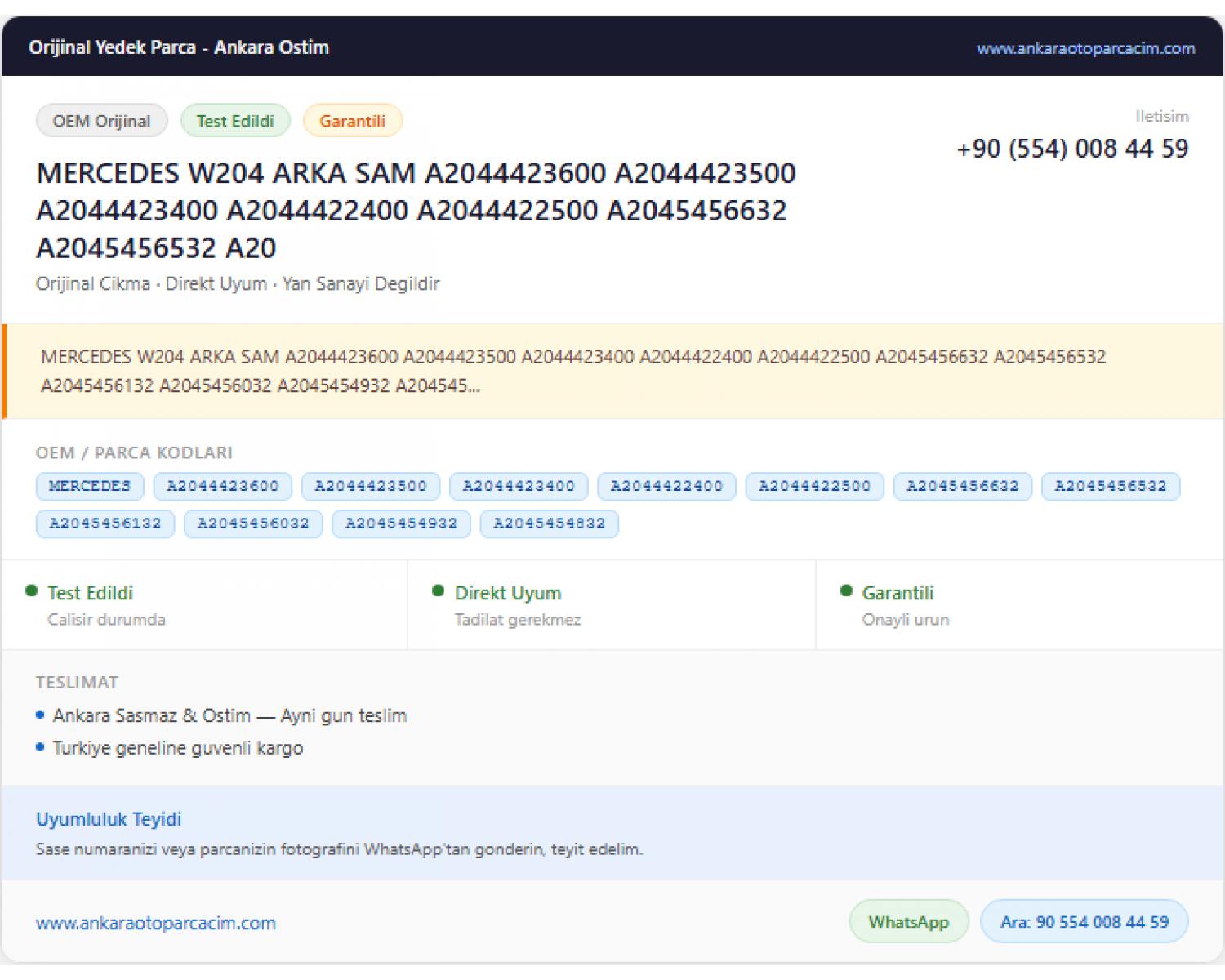The height and width of the screenshot is (980, 1225).
Task: Select the orange Garantili badge
Action: [353, 121]
